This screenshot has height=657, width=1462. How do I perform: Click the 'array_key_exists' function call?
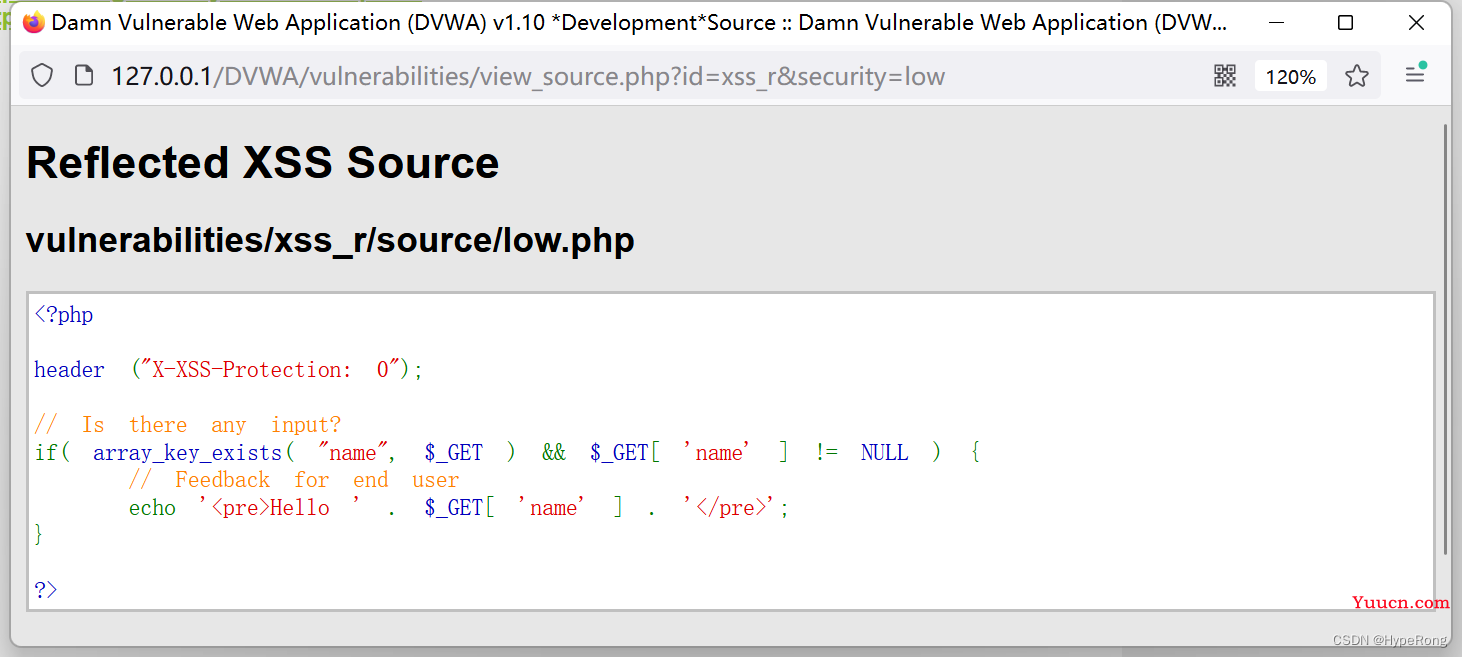188,453
